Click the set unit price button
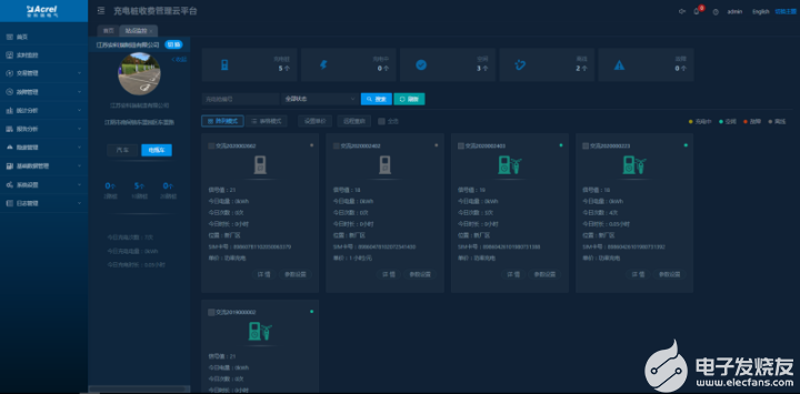Viewport: 800px width, 394px height. pos(315,121)
